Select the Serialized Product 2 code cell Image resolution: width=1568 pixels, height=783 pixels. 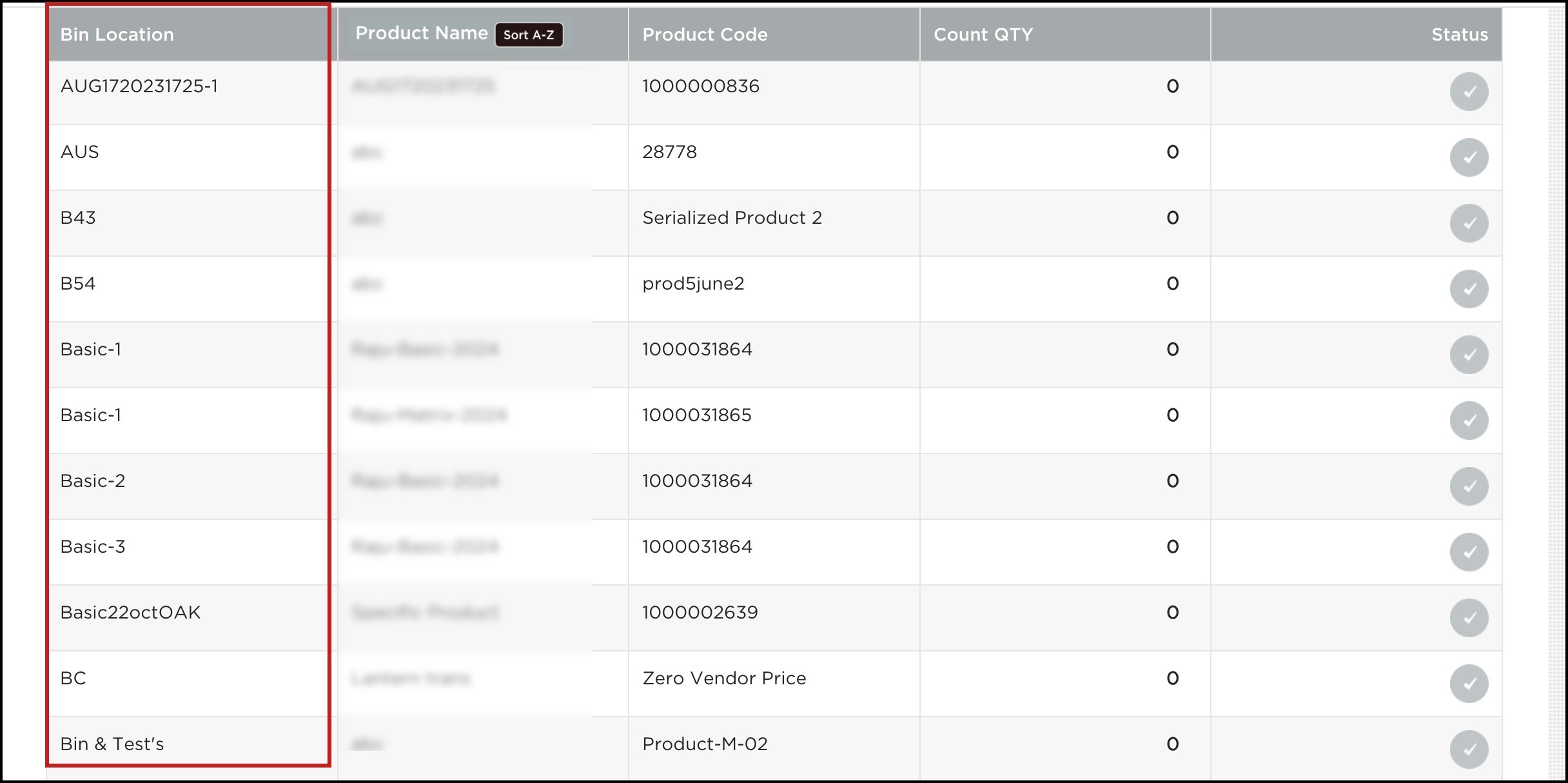732,218
